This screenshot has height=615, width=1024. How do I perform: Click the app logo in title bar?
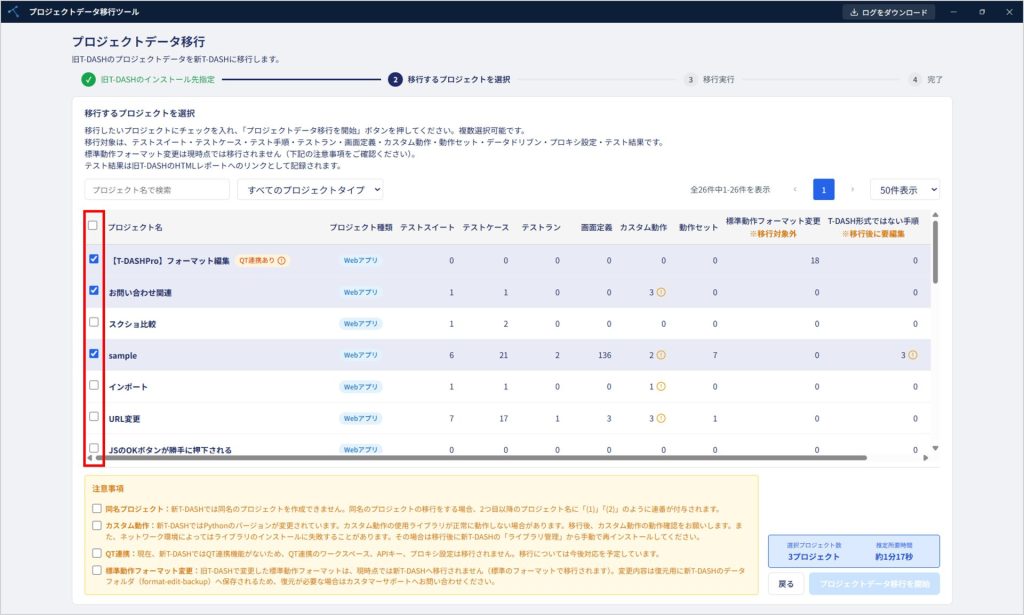[13, 12]
